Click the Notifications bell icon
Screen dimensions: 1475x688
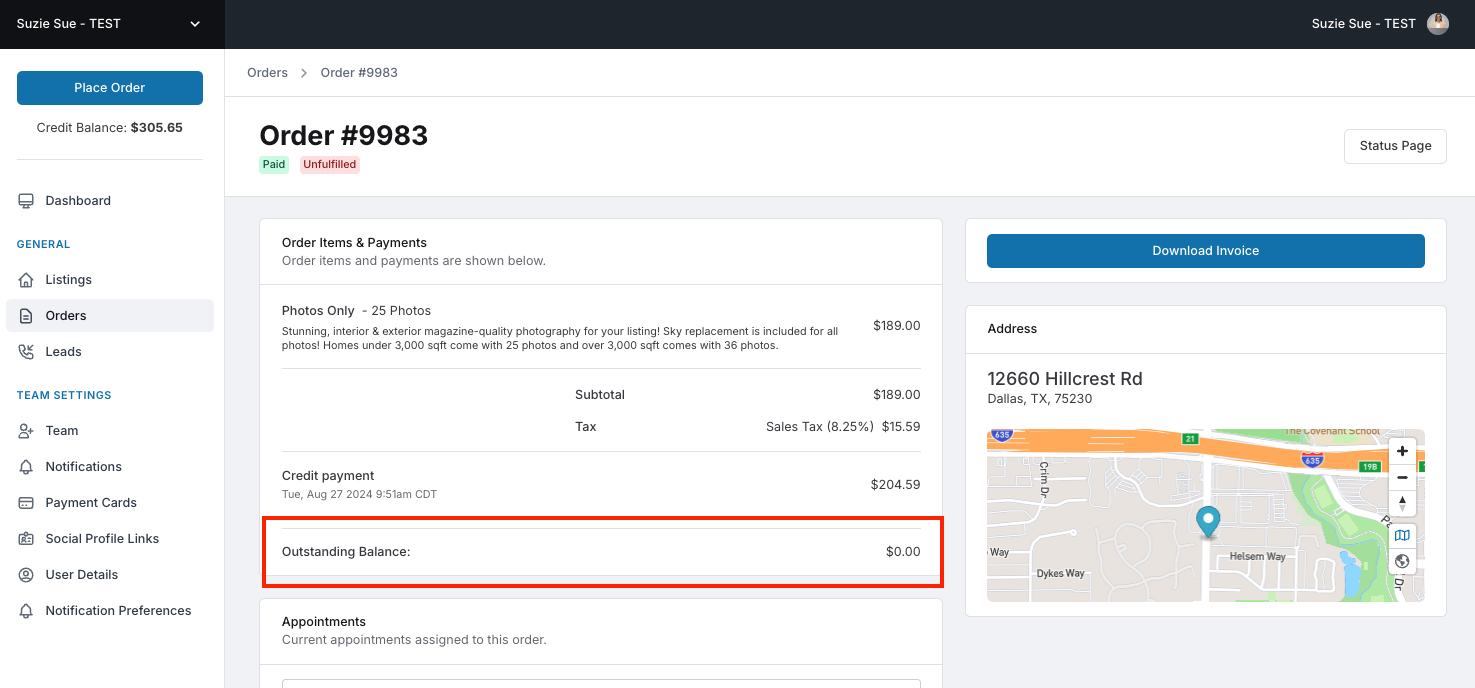coord(26,467)
